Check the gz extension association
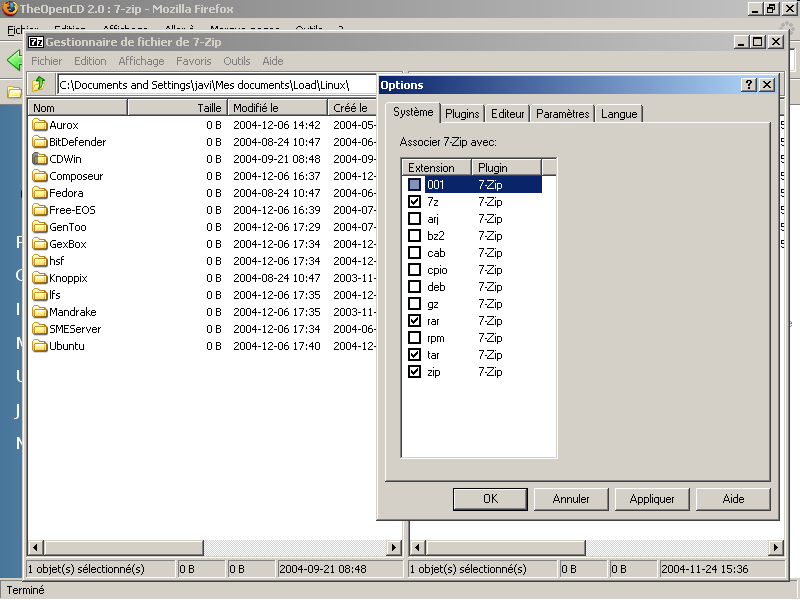 414,304
